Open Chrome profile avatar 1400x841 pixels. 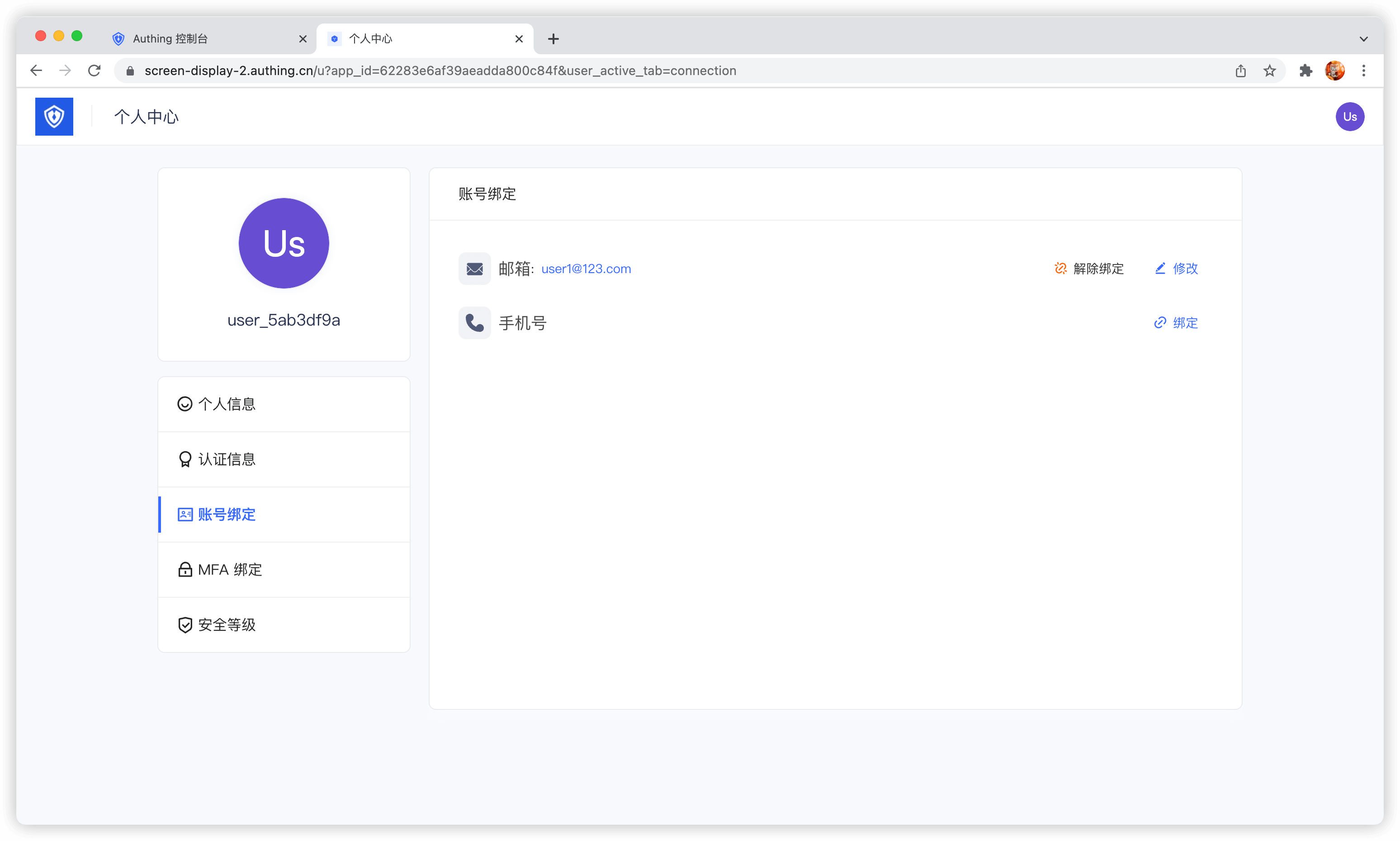click(1334, 71)
